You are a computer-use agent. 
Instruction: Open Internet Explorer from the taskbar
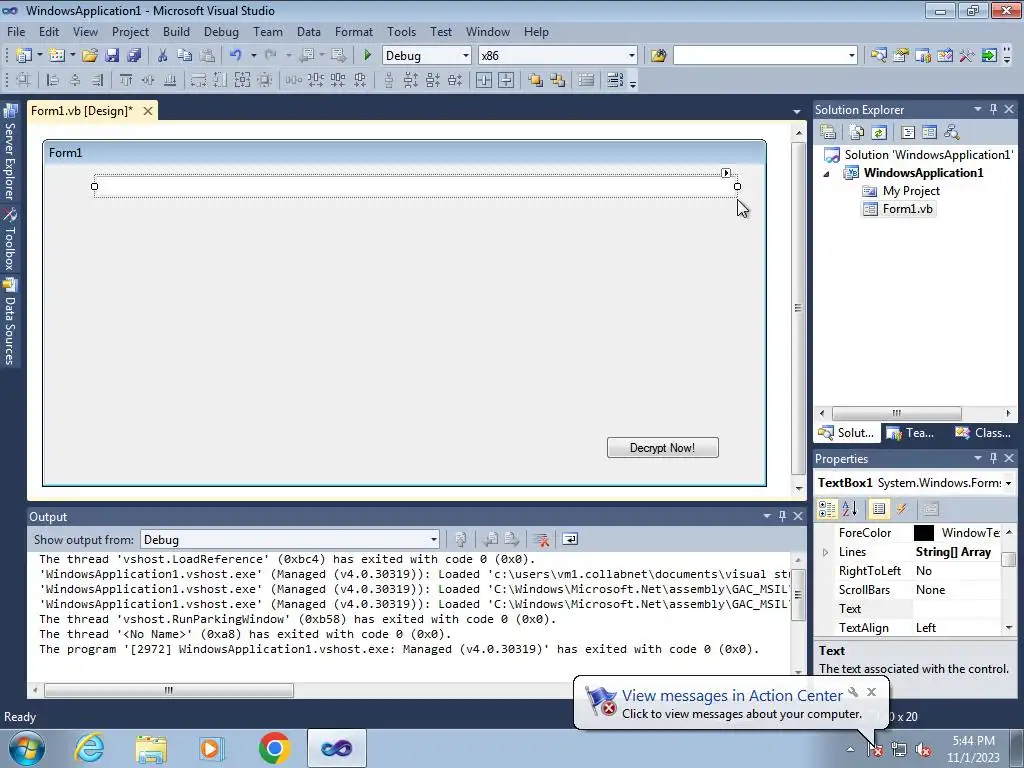[x=89, y=748]
